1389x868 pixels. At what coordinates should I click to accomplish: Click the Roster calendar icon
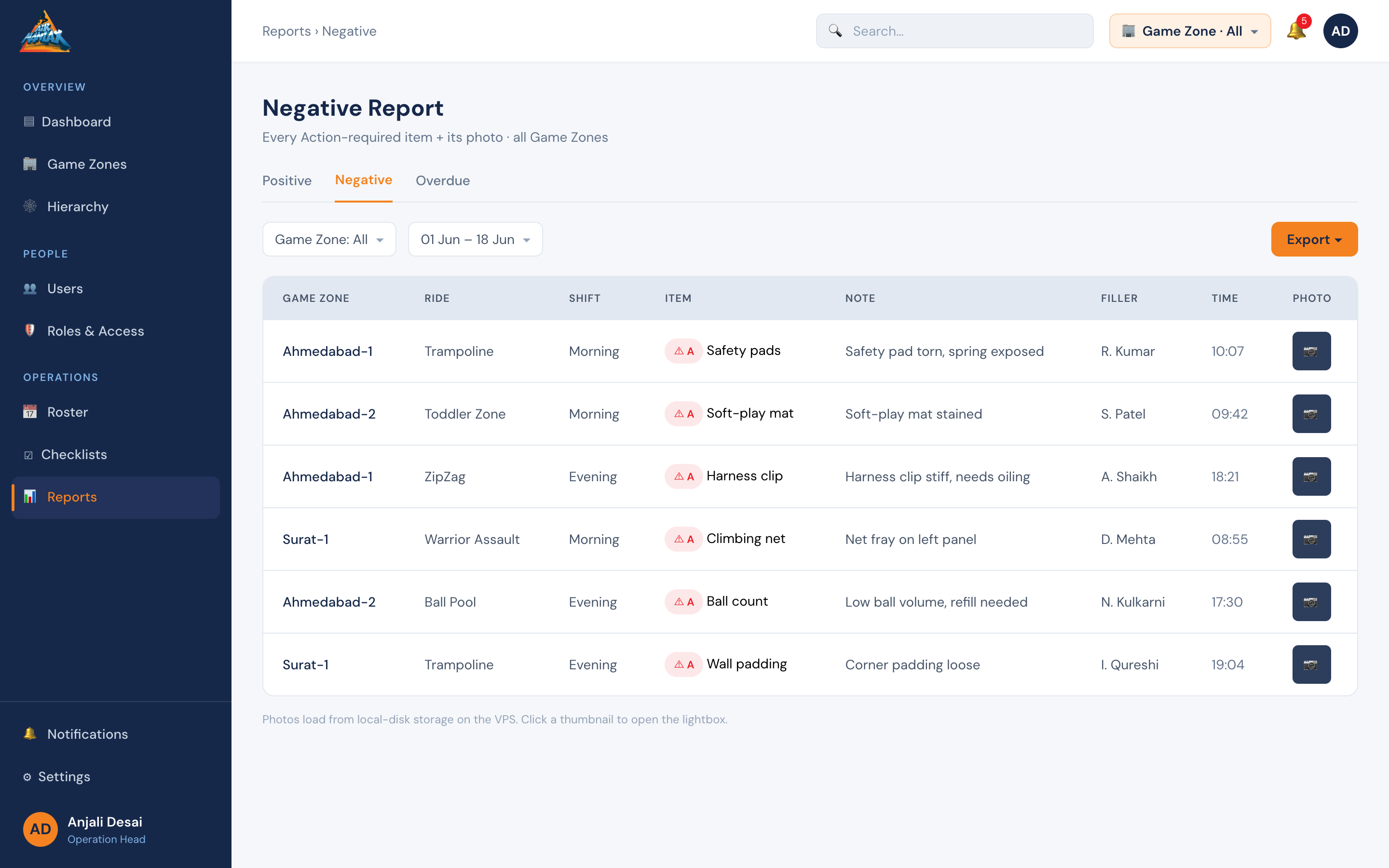pyautogui.click(x=30, y=412)
